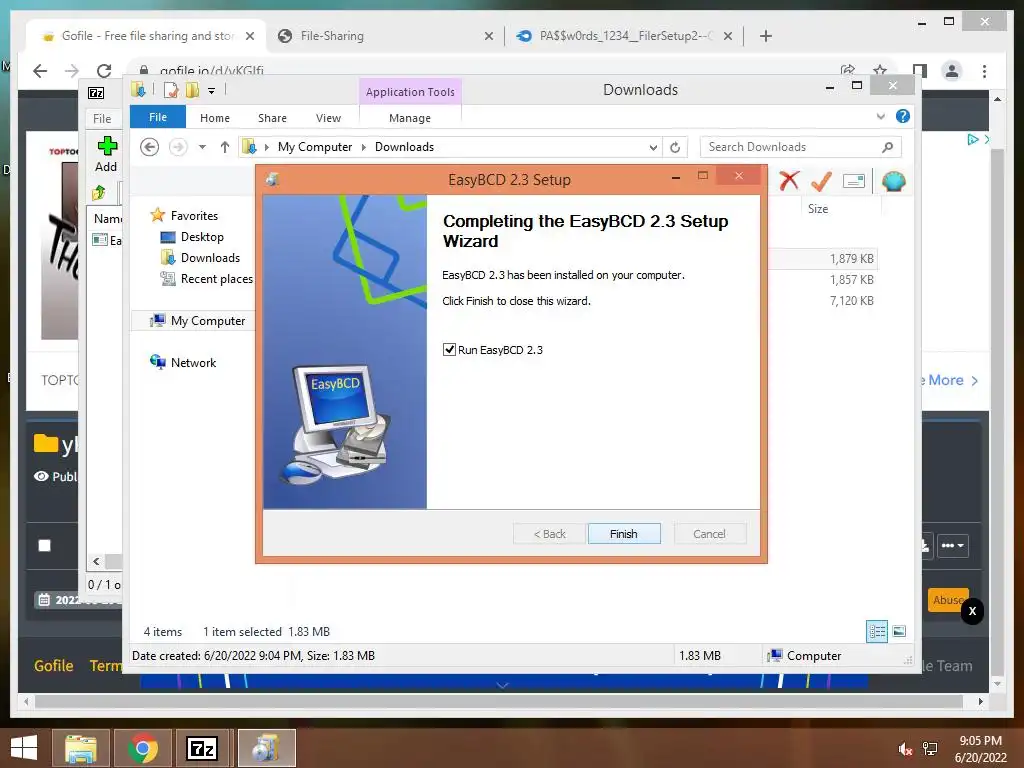Click the Abuse button on Gofile page
This screenshot has width=1024, height=768.
[x=946, y=600]
